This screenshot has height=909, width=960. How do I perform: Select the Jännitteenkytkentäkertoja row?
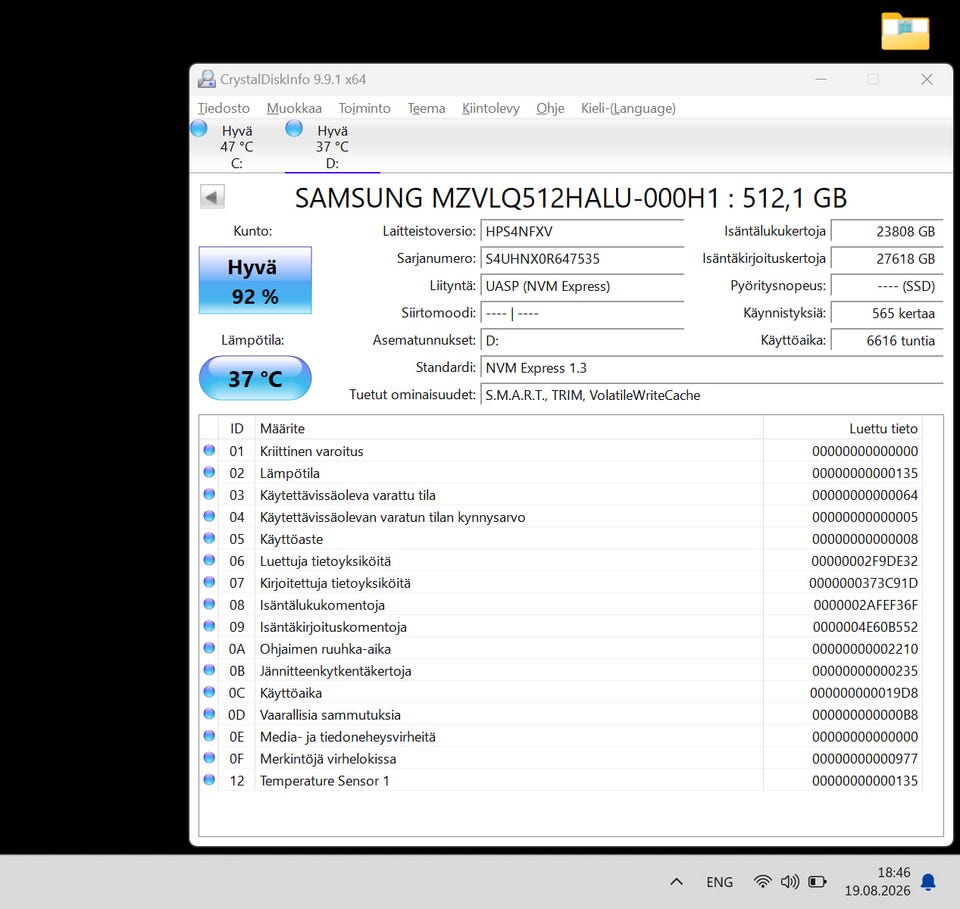click(x=561, y=671)
